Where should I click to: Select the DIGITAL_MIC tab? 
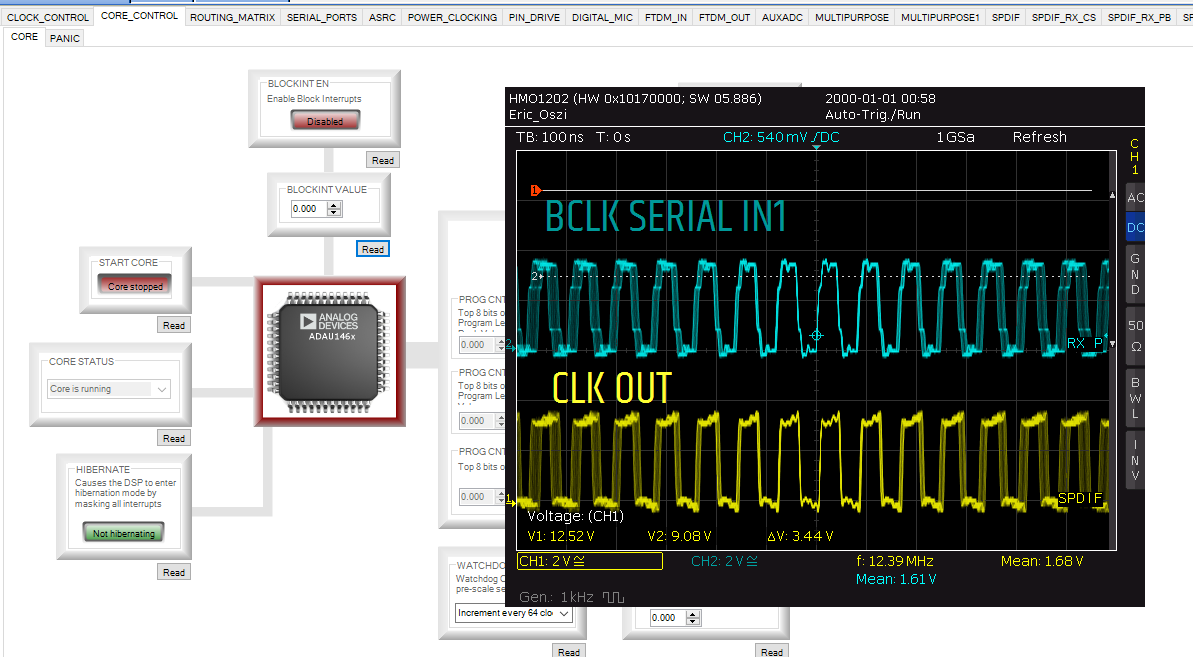point(602,17)
